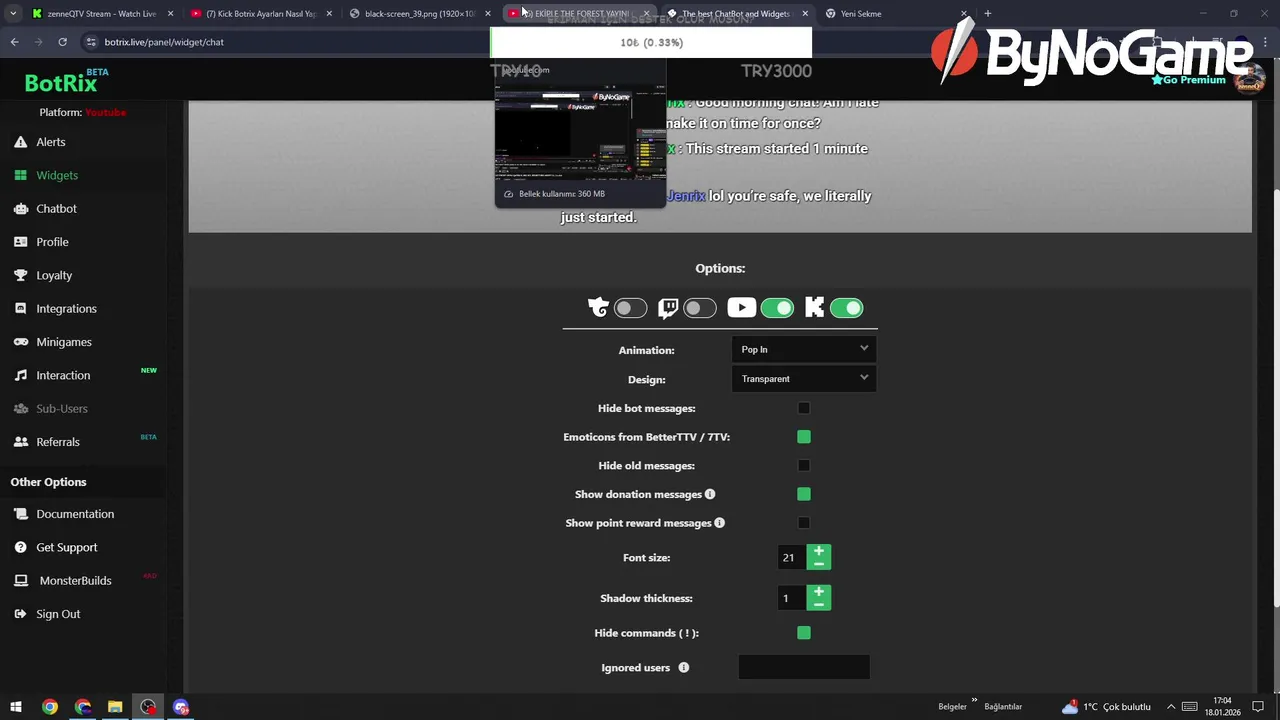
Task: Disable the YouTube platform switch
Action: [777, 308]
